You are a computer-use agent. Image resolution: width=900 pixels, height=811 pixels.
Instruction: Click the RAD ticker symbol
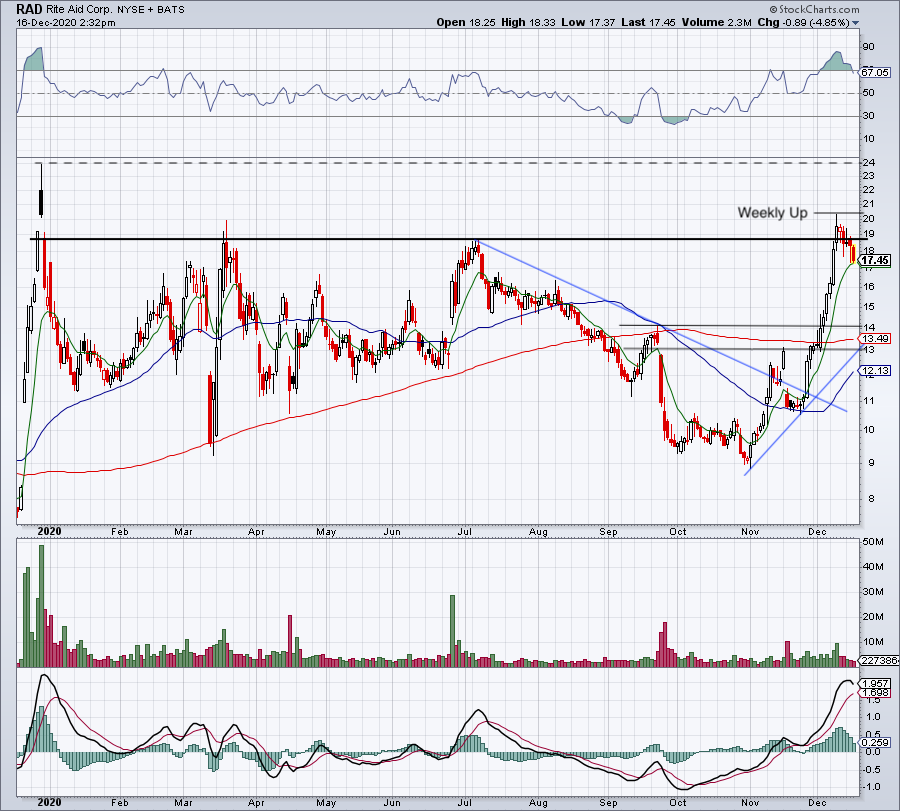tap(29, 9)
